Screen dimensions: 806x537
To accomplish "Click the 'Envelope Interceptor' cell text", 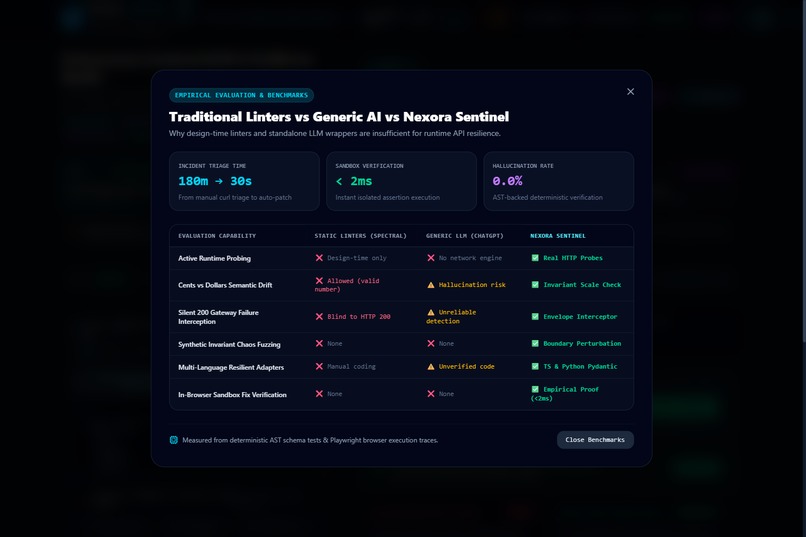I will pos(580,317).
